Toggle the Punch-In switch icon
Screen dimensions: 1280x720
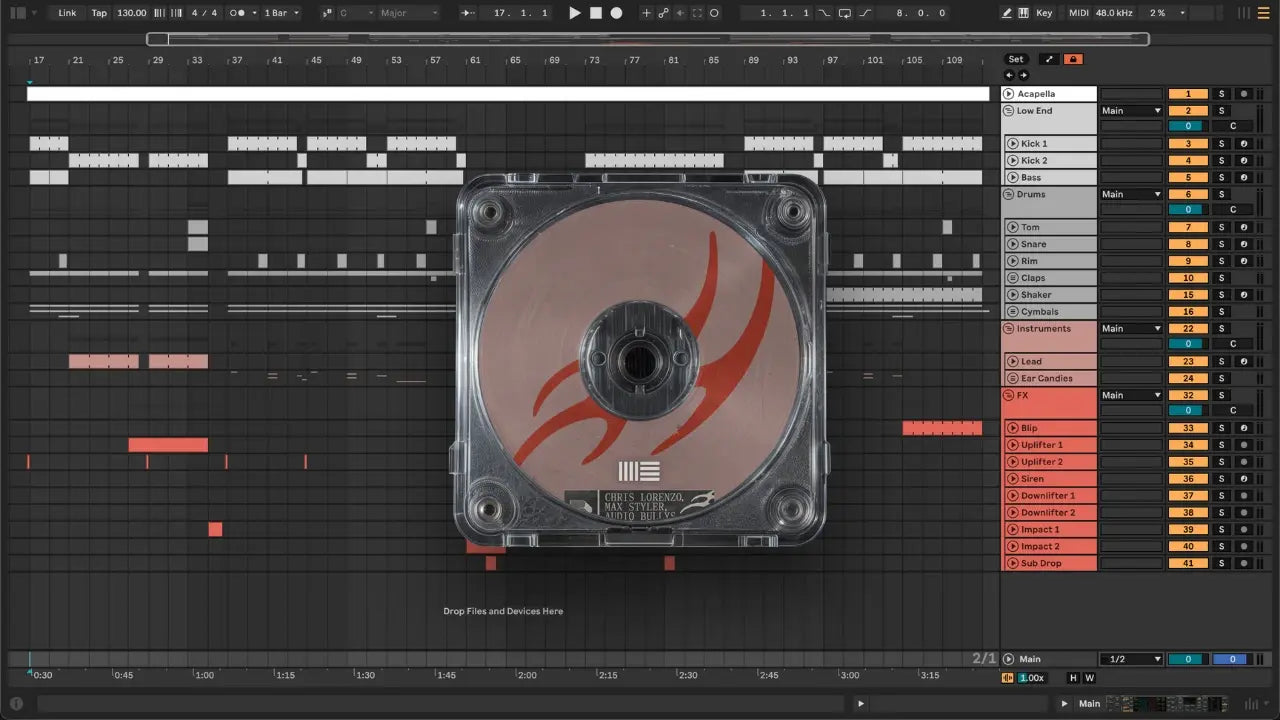pos(823,13)
